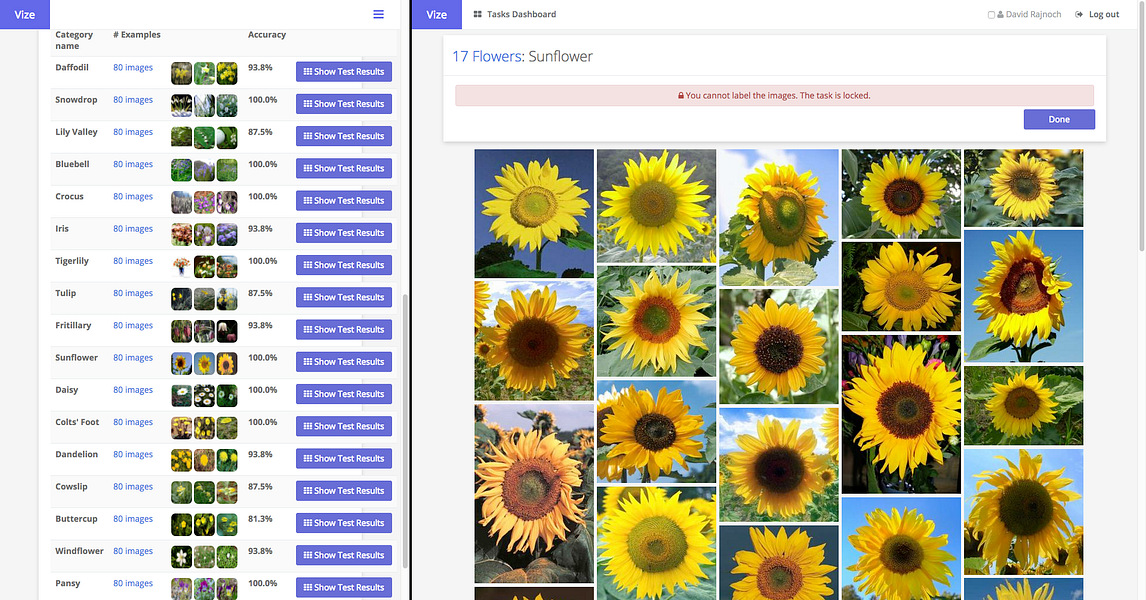
Task: Open 80 images link for Iris
Action: click(x=133, y=228)
